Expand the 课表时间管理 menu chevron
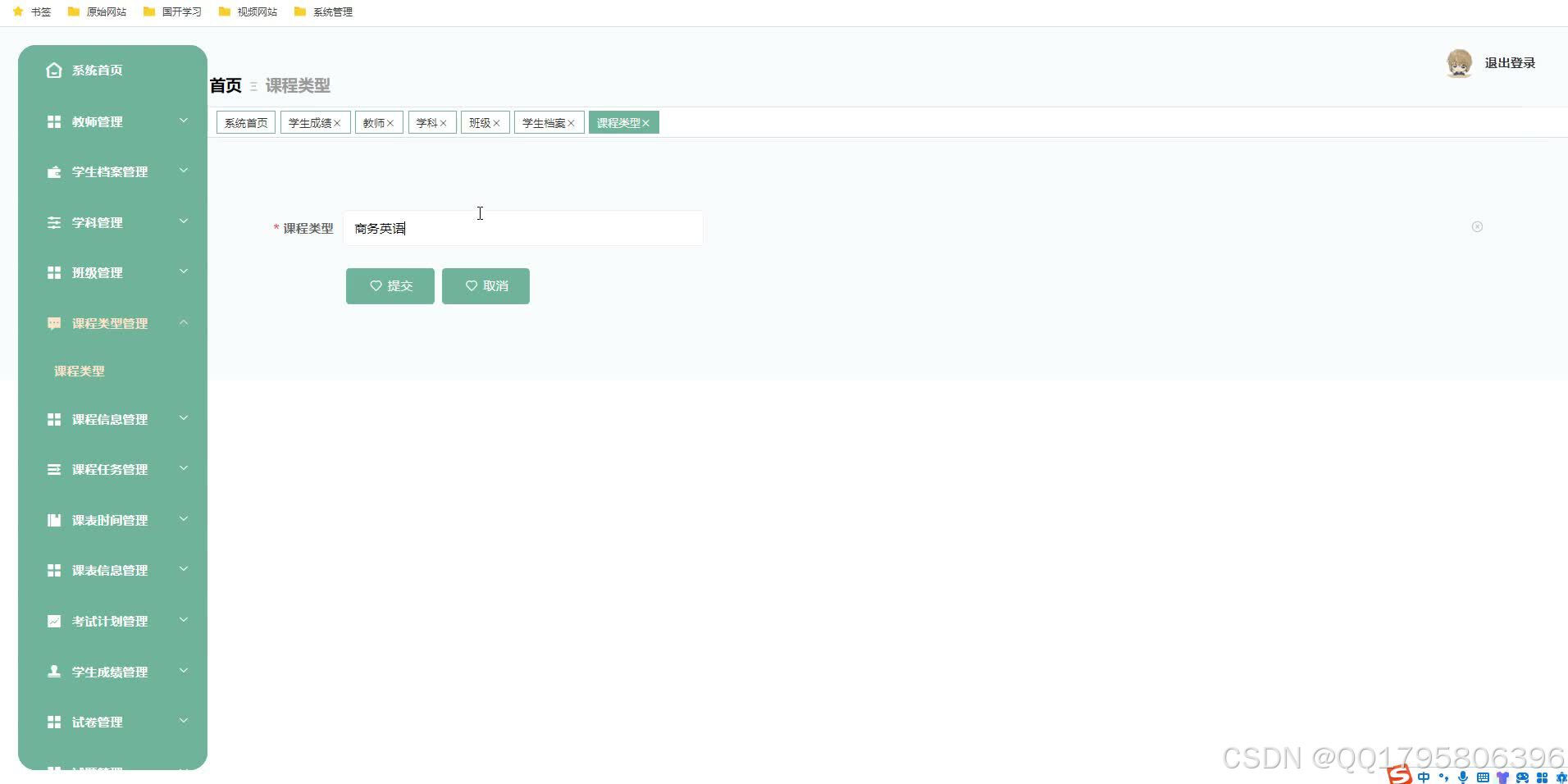This screenshot has width=1568, height=784. [x=184, y=519]
